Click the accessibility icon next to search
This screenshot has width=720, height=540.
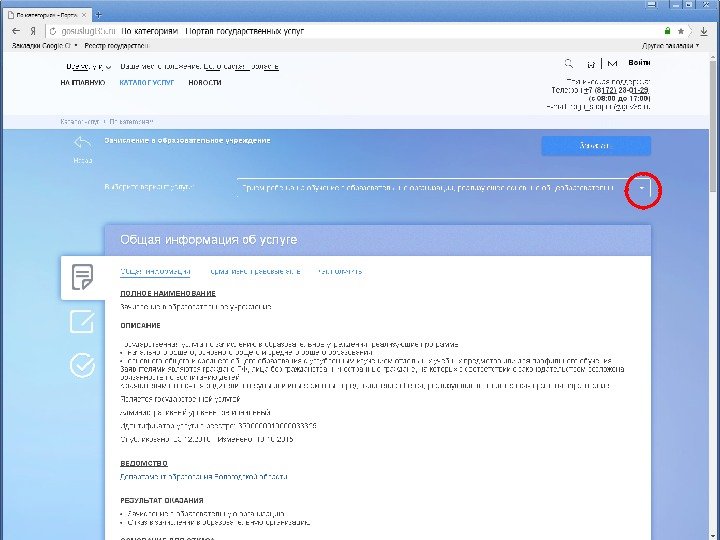click(591, 64)
